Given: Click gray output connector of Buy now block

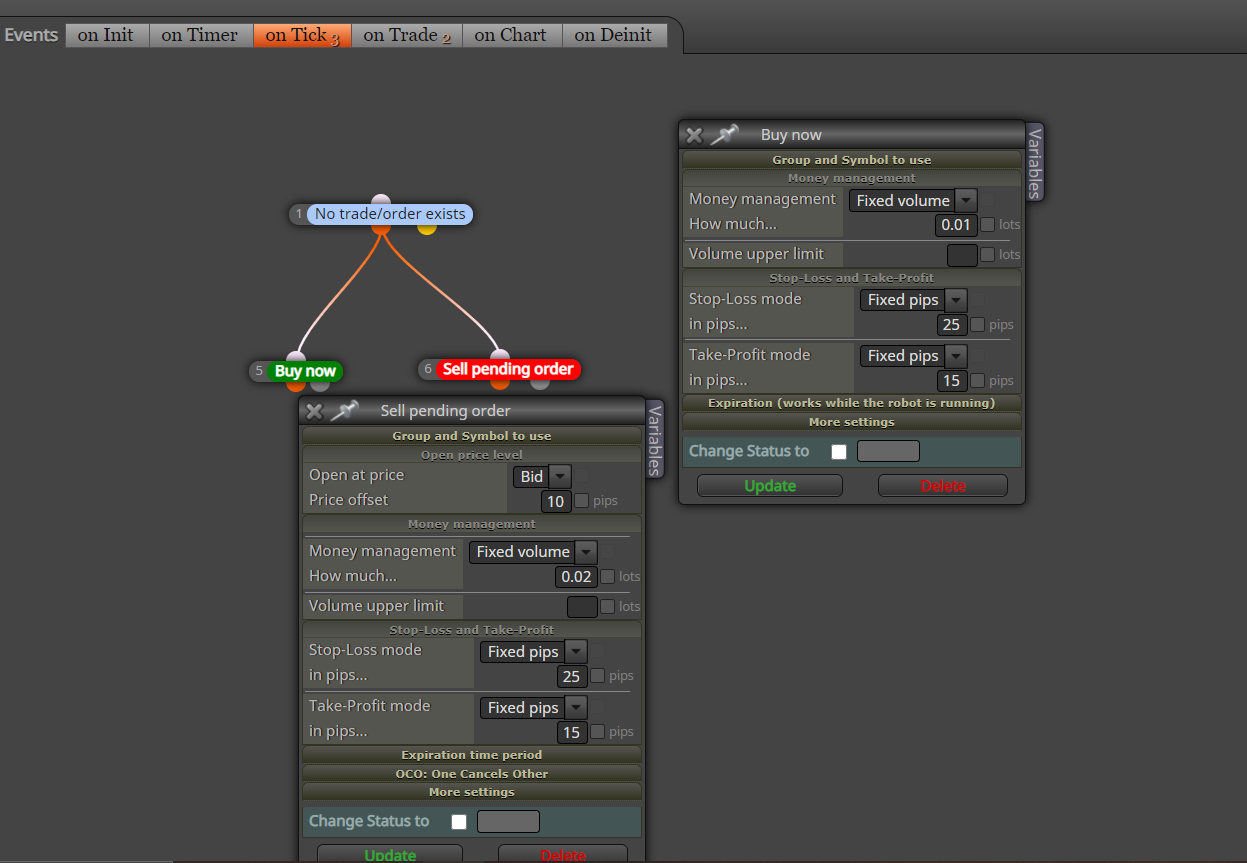Looking at the screenshot, I should coord(319,385).
